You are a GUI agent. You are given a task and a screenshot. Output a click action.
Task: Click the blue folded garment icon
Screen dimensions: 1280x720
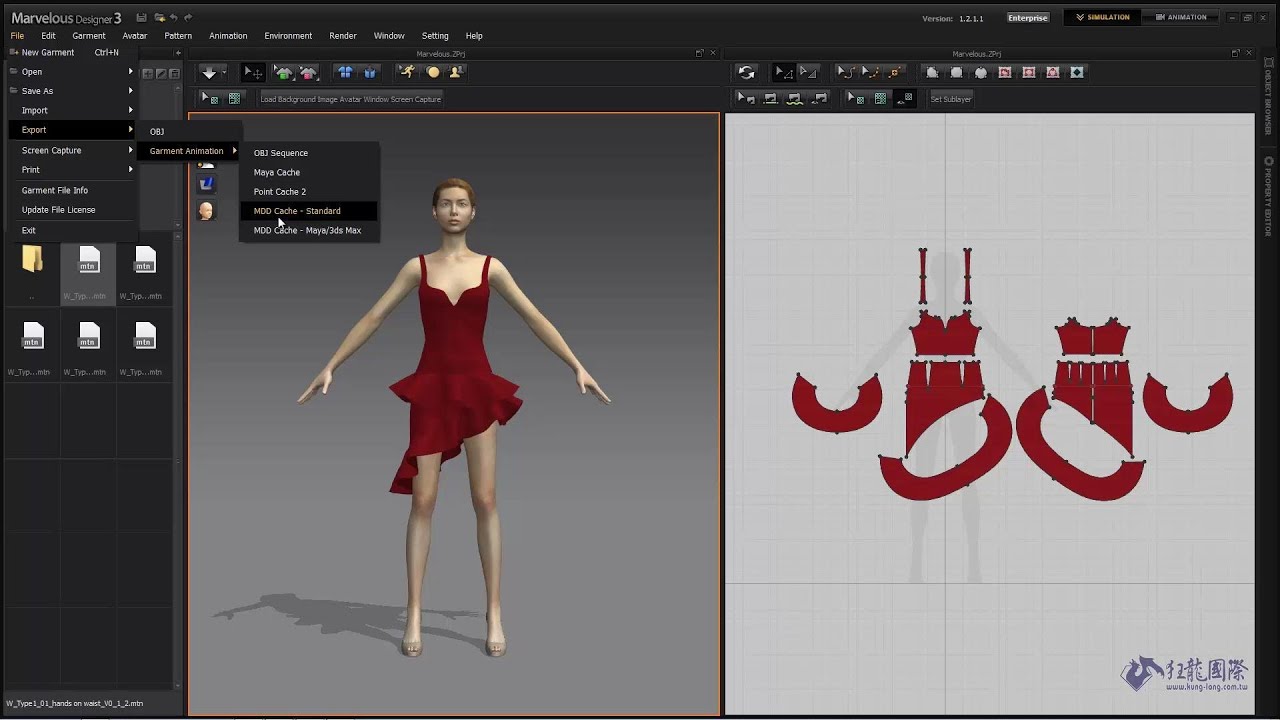click(369, 72)
